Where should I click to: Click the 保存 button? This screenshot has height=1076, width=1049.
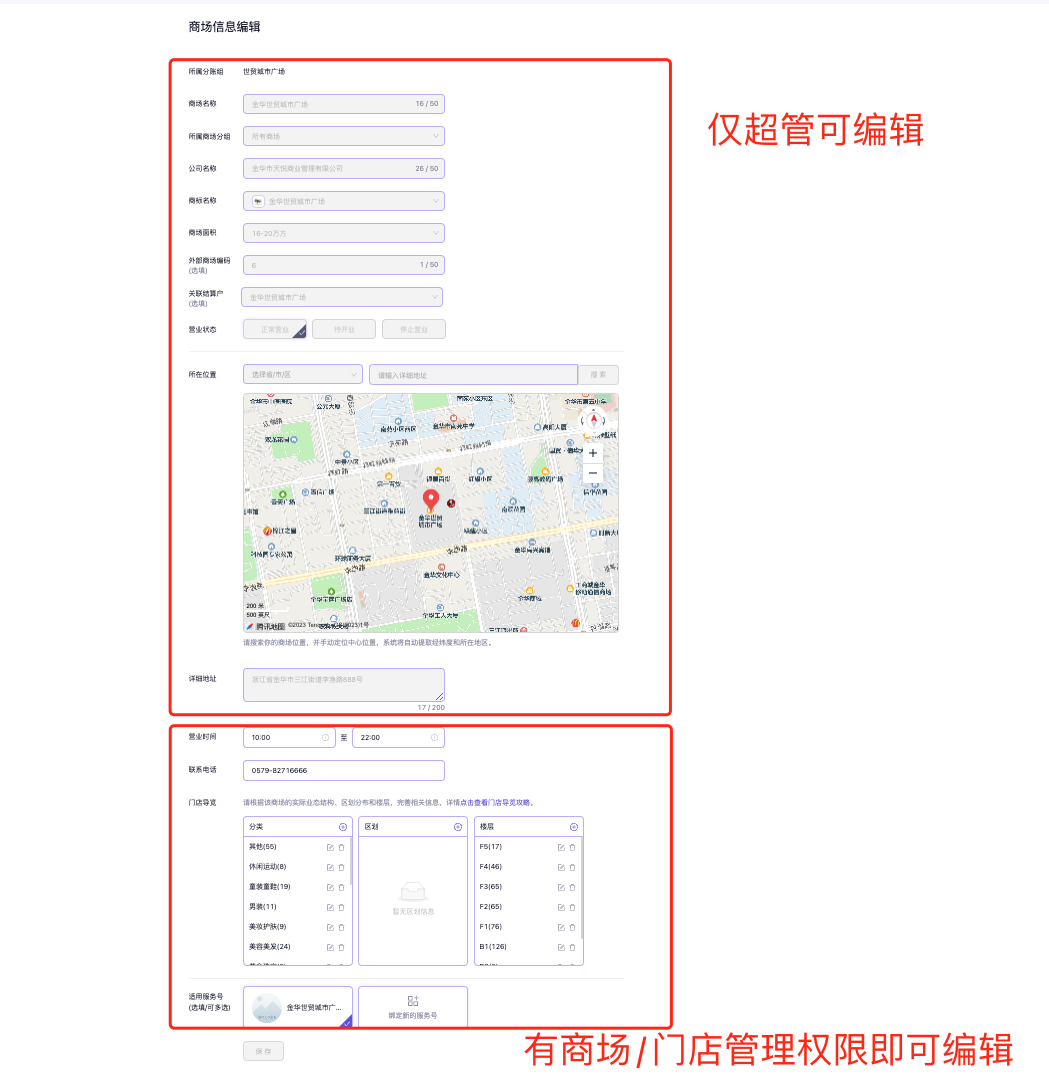click(263, 1051)
